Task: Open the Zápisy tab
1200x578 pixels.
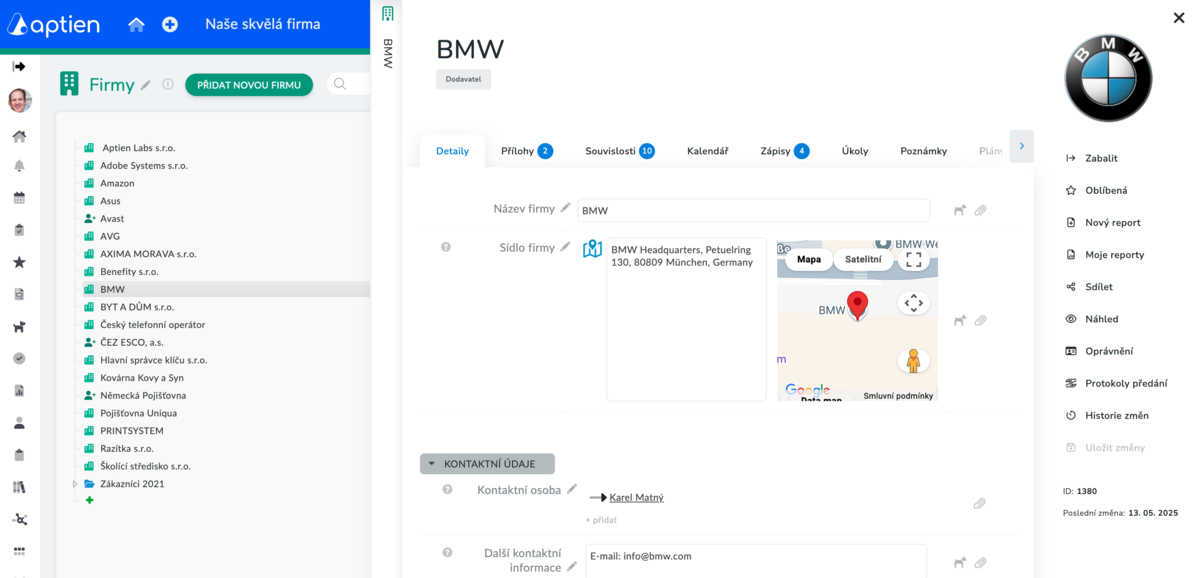Action: [785, 151]
